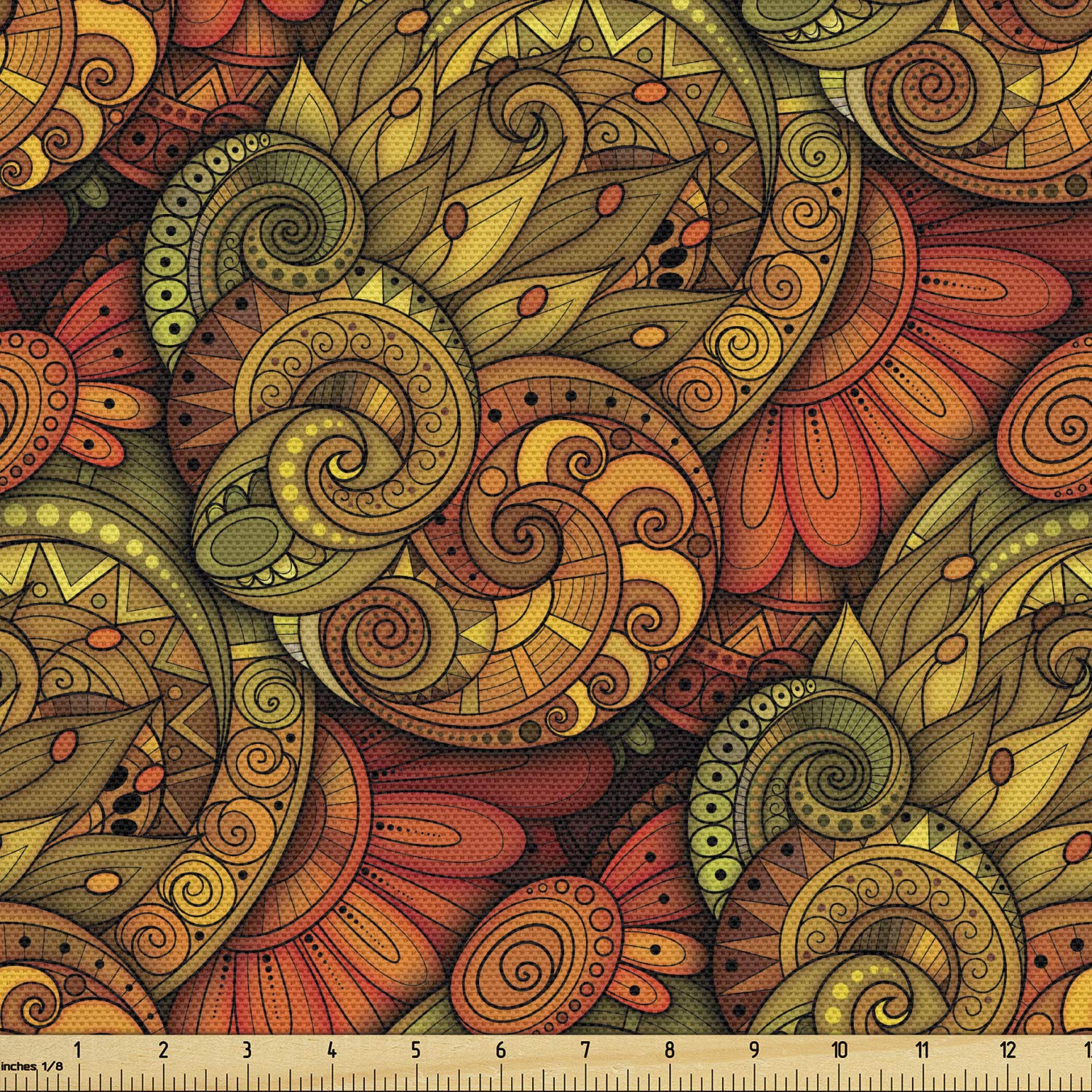Select the number 7 ruler marking

coord(585,1051)
